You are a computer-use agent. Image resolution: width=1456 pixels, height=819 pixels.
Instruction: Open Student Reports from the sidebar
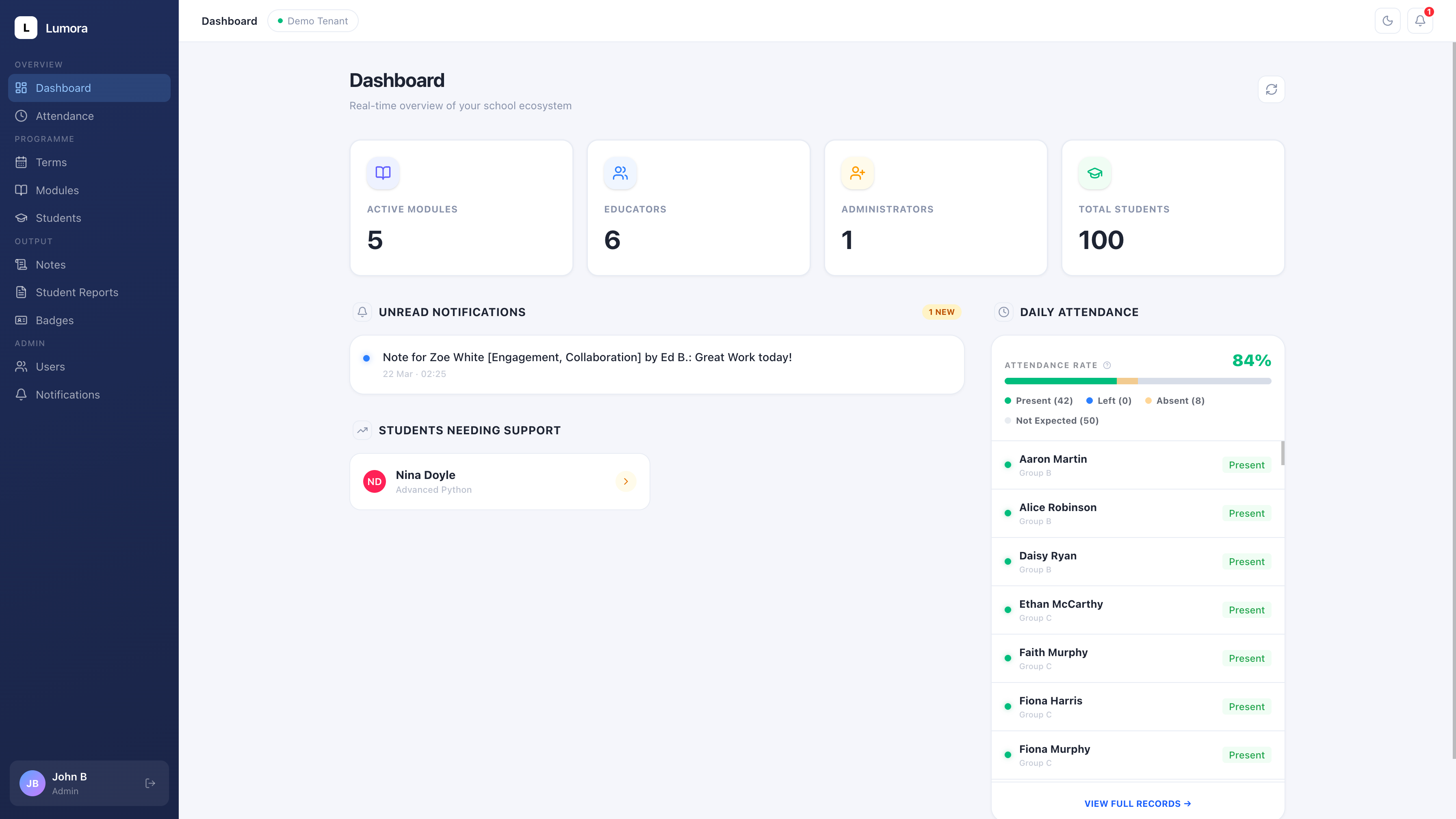77,292
